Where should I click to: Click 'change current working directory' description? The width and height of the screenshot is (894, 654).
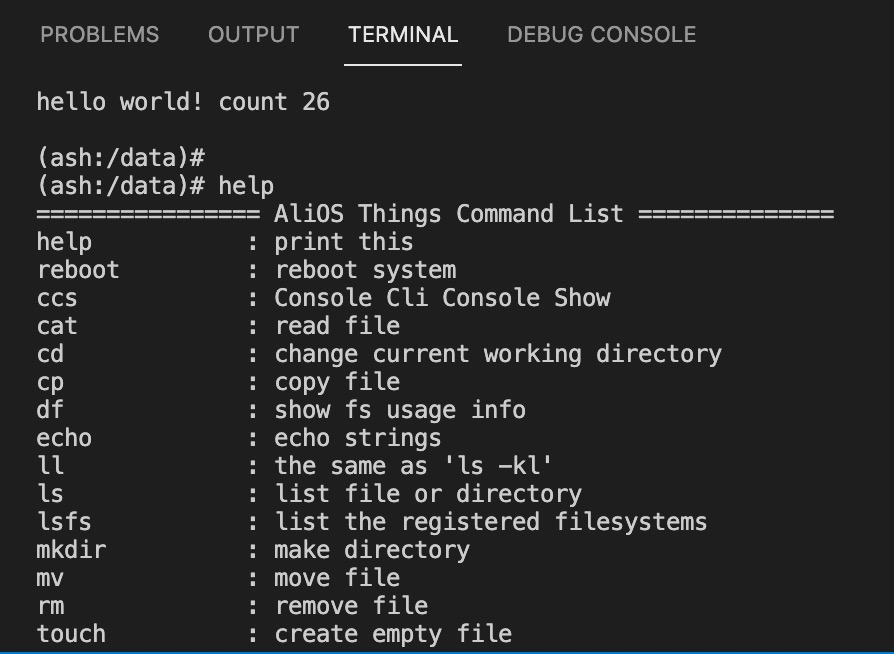(498, 354)
